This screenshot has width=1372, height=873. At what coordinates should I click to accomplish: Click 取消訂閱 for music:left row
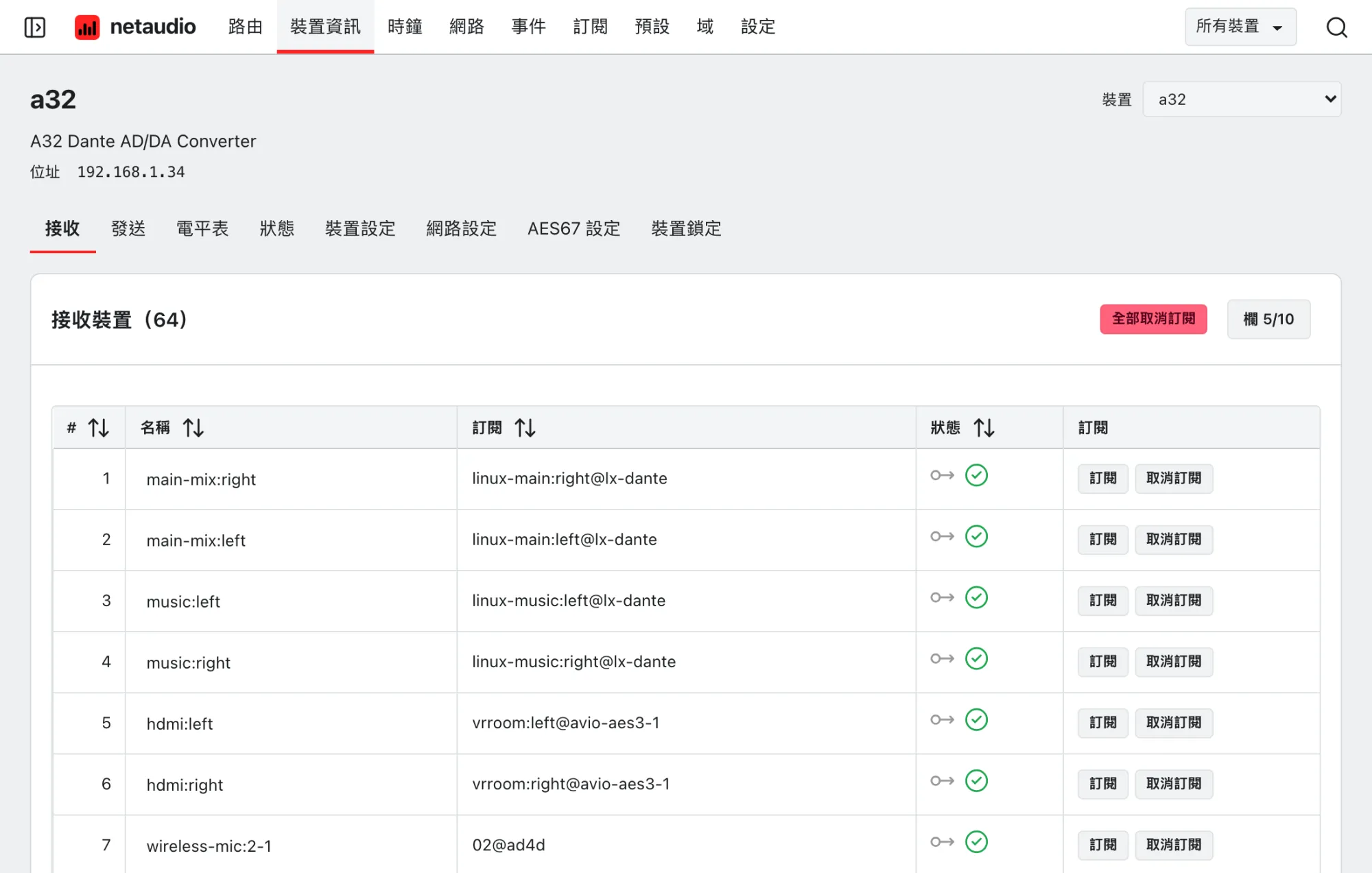[1173, 600]
